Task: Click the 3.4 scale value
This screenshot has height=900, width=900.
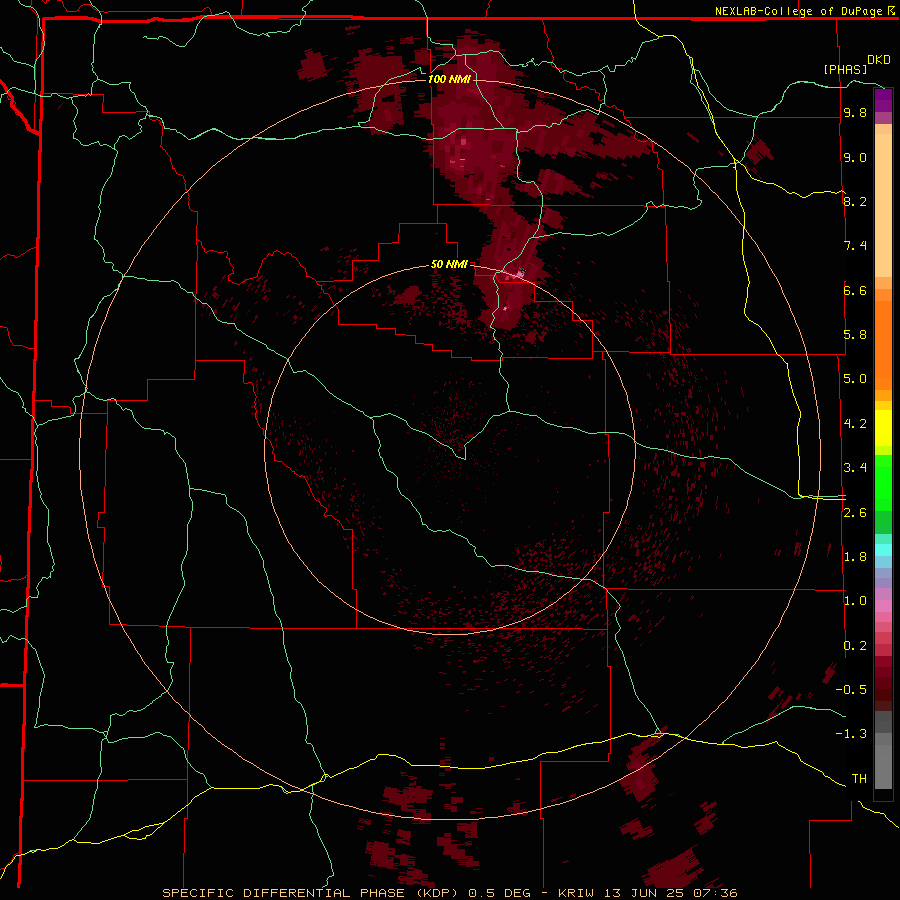Action: (855, 468)
